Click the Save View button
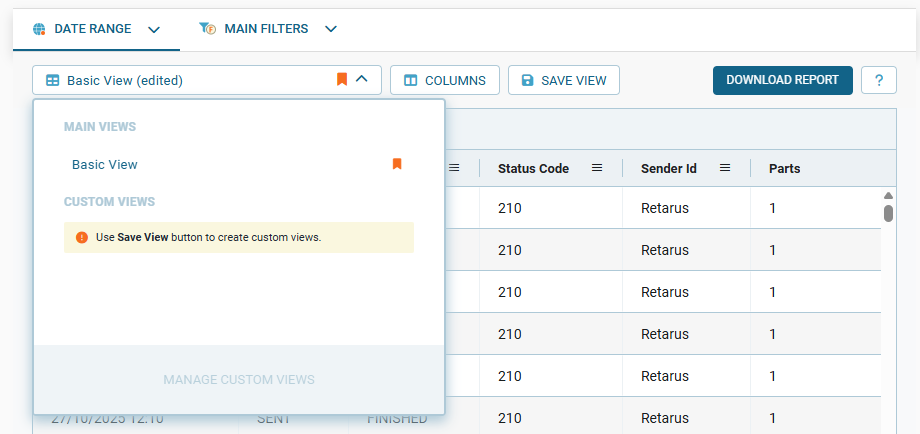 564,80
